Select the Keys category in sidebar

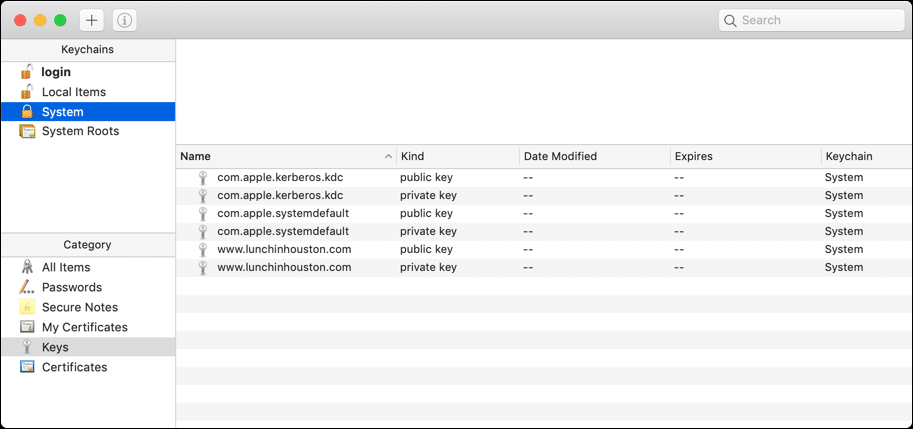pyautogui.click(x=55, y=347)
